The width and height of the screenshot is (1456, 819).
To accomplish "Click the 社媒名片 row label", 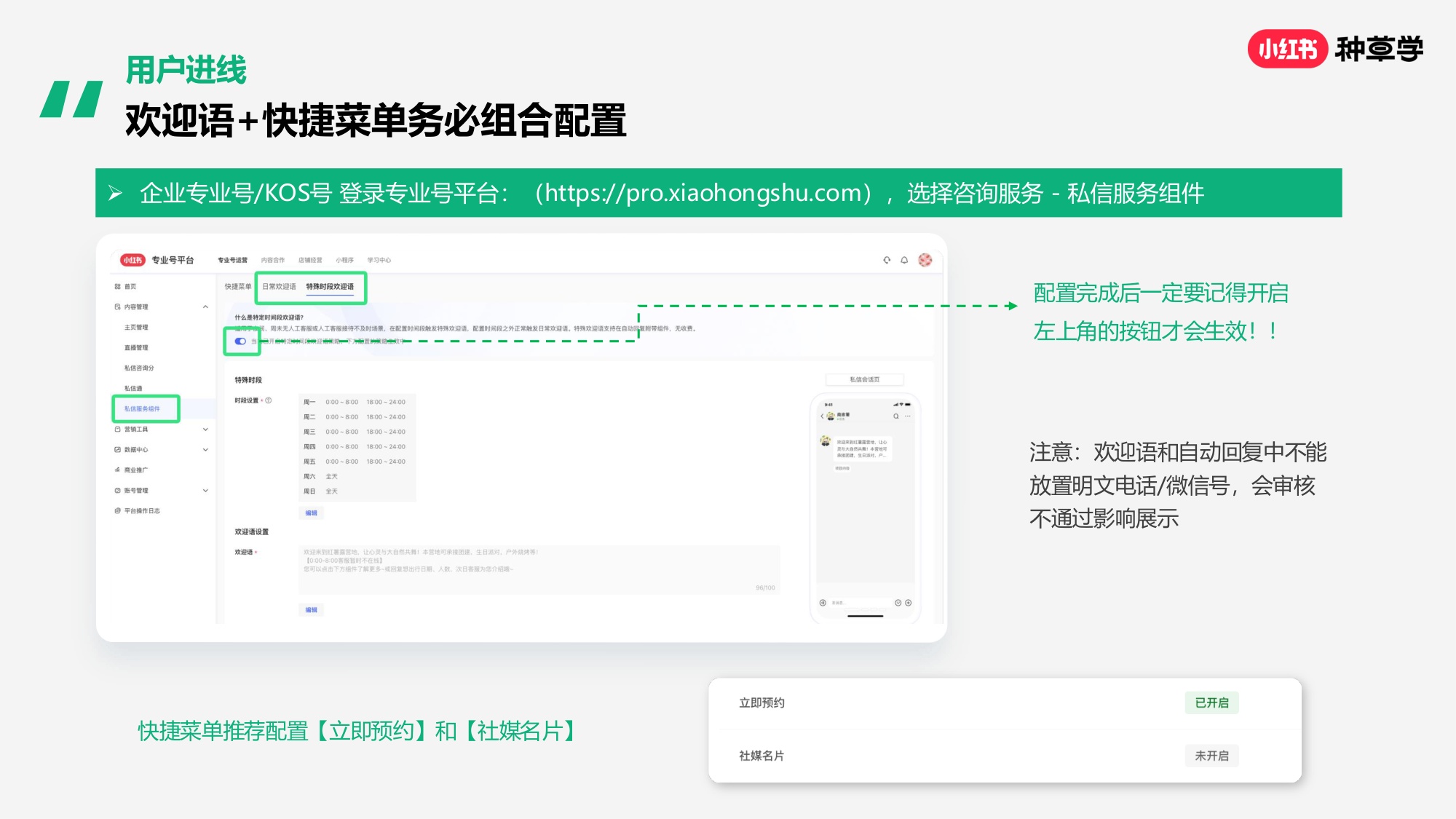I will tap(761, 756).
